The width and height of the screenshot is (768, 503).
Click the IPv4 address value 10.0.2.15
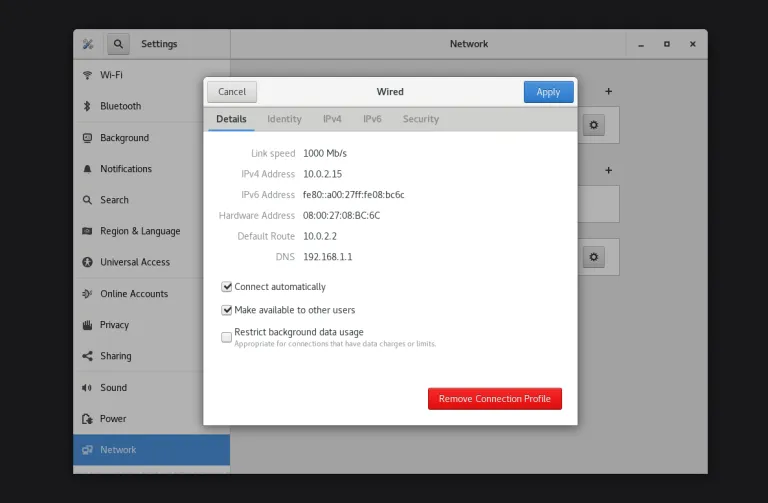322,174
